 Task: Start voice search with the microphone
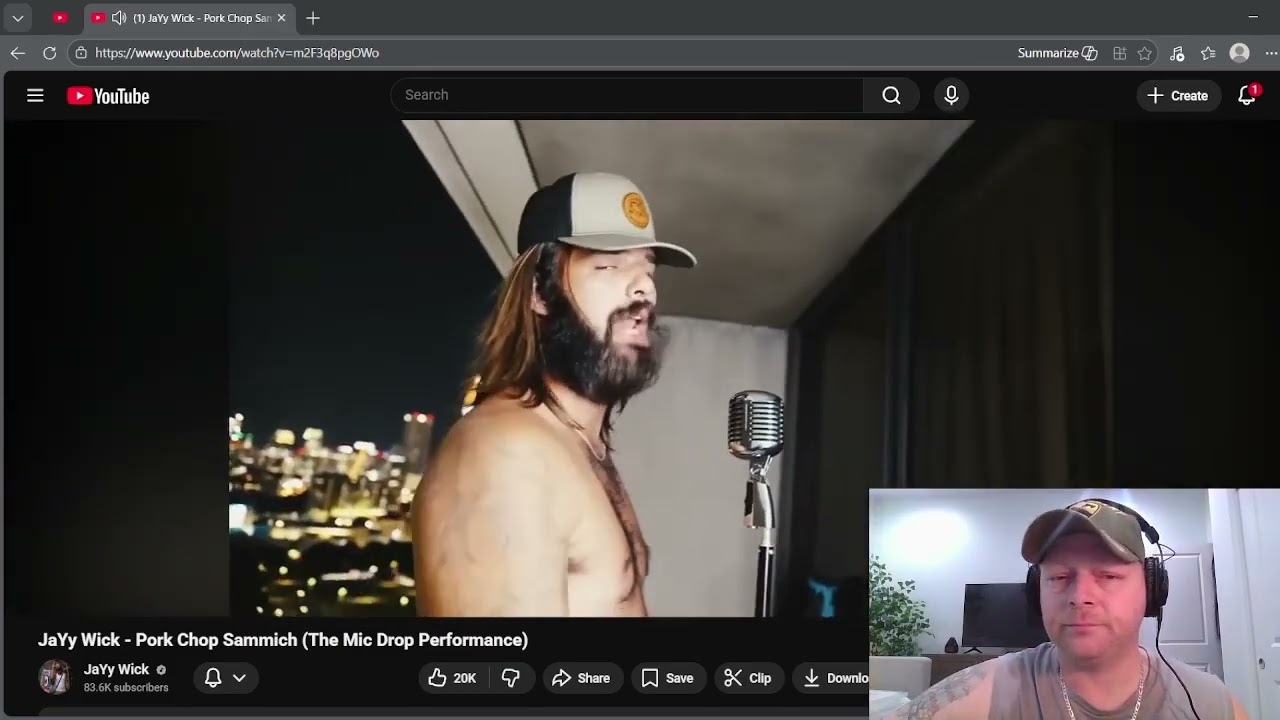[x=951, y=95]
